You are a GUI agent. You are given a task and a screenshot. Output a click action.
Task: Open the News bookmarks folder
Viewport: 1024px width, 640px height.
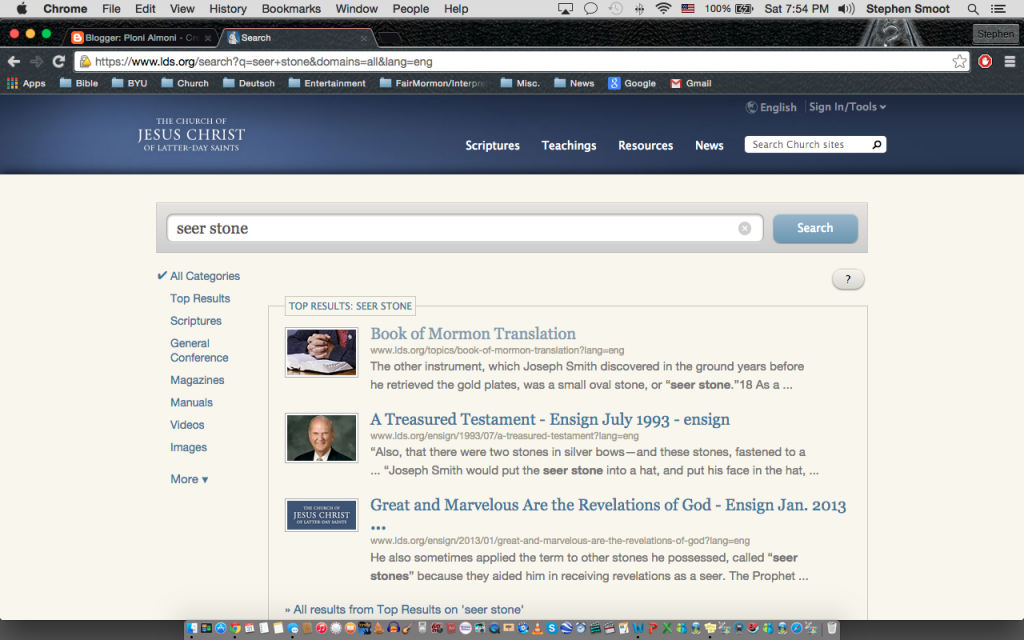(575, 83)
